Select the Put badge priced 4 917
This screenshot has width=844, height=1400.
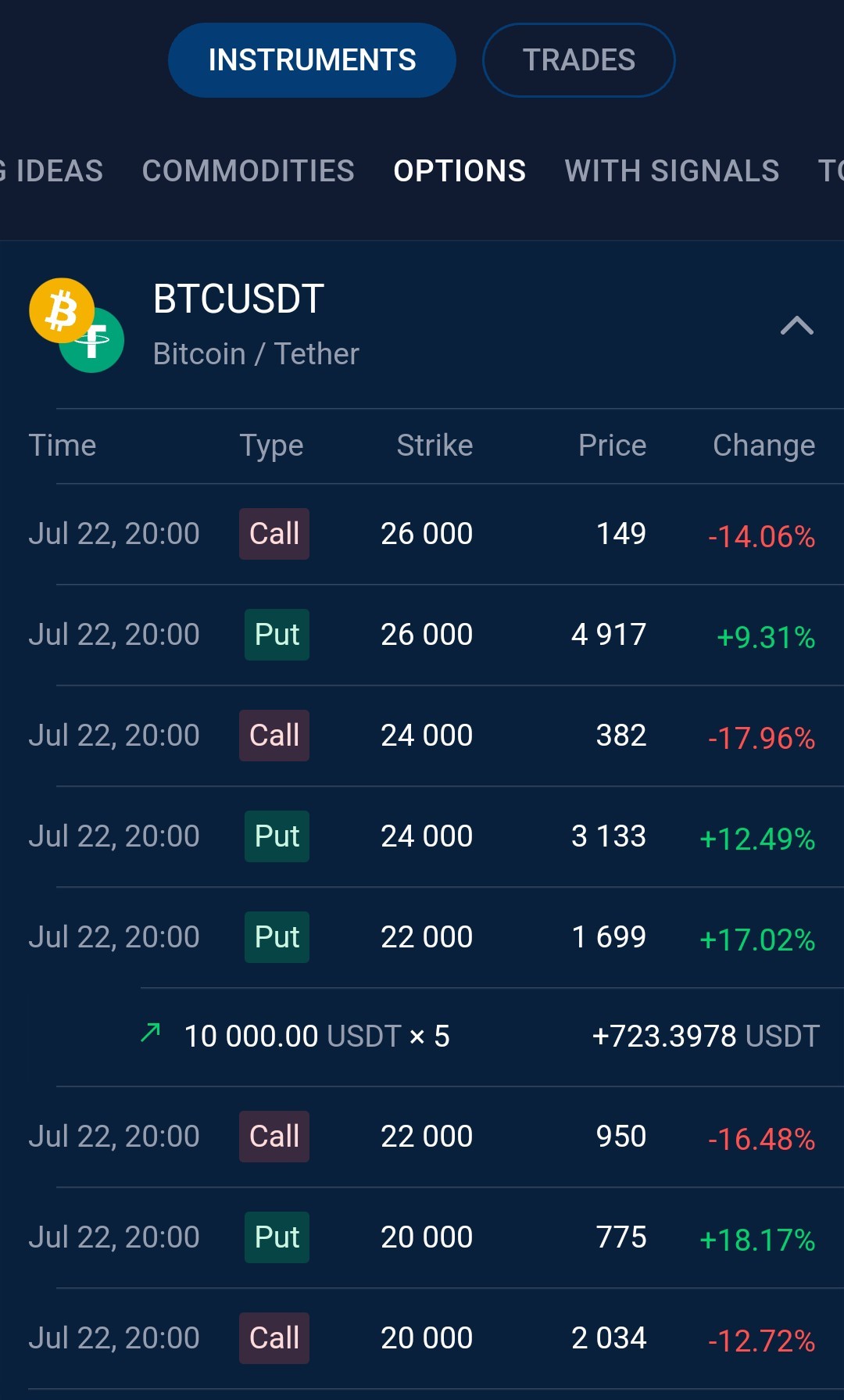point(277,635)
